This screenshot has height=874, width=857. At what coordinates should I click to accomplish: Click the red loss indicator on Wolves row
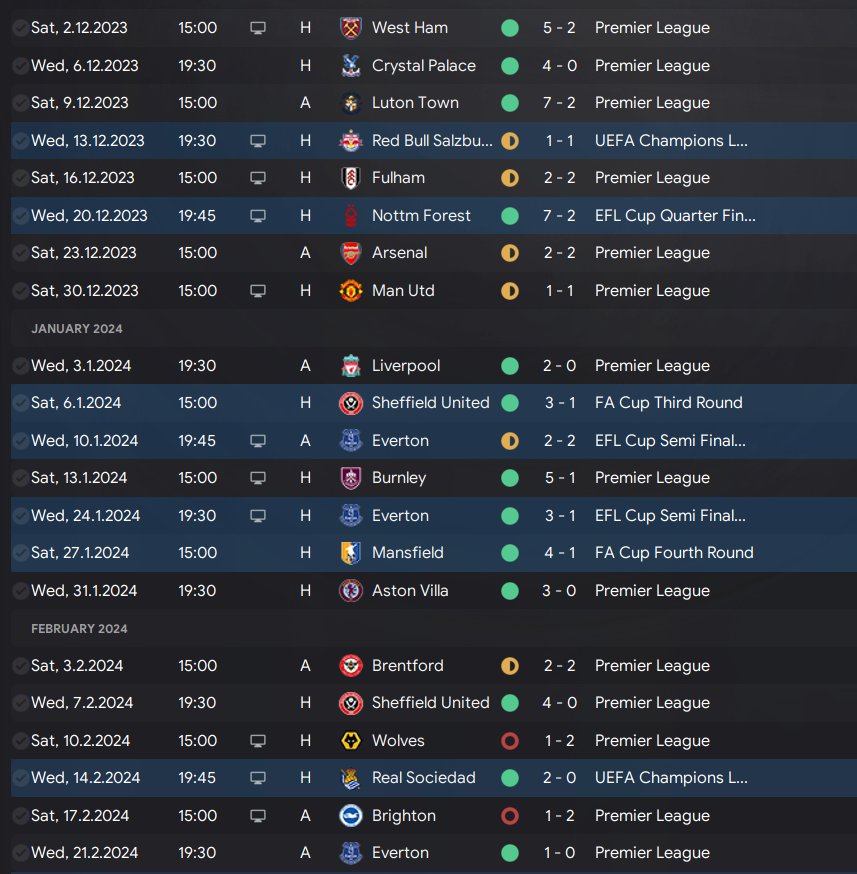point(510,741)
